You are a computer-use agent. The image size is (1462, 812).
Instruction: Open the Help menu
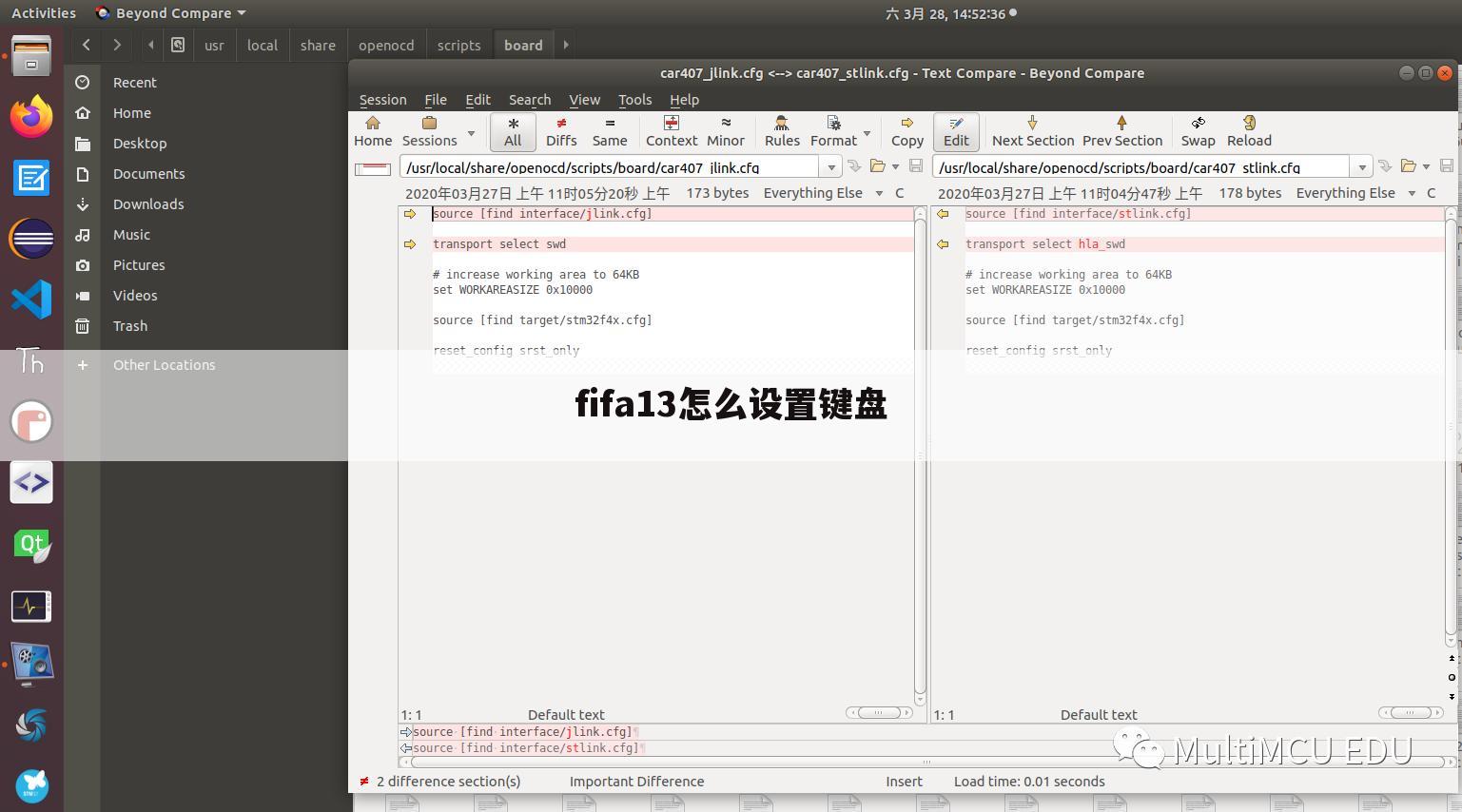pyautogui.click(x=684, y=100)
